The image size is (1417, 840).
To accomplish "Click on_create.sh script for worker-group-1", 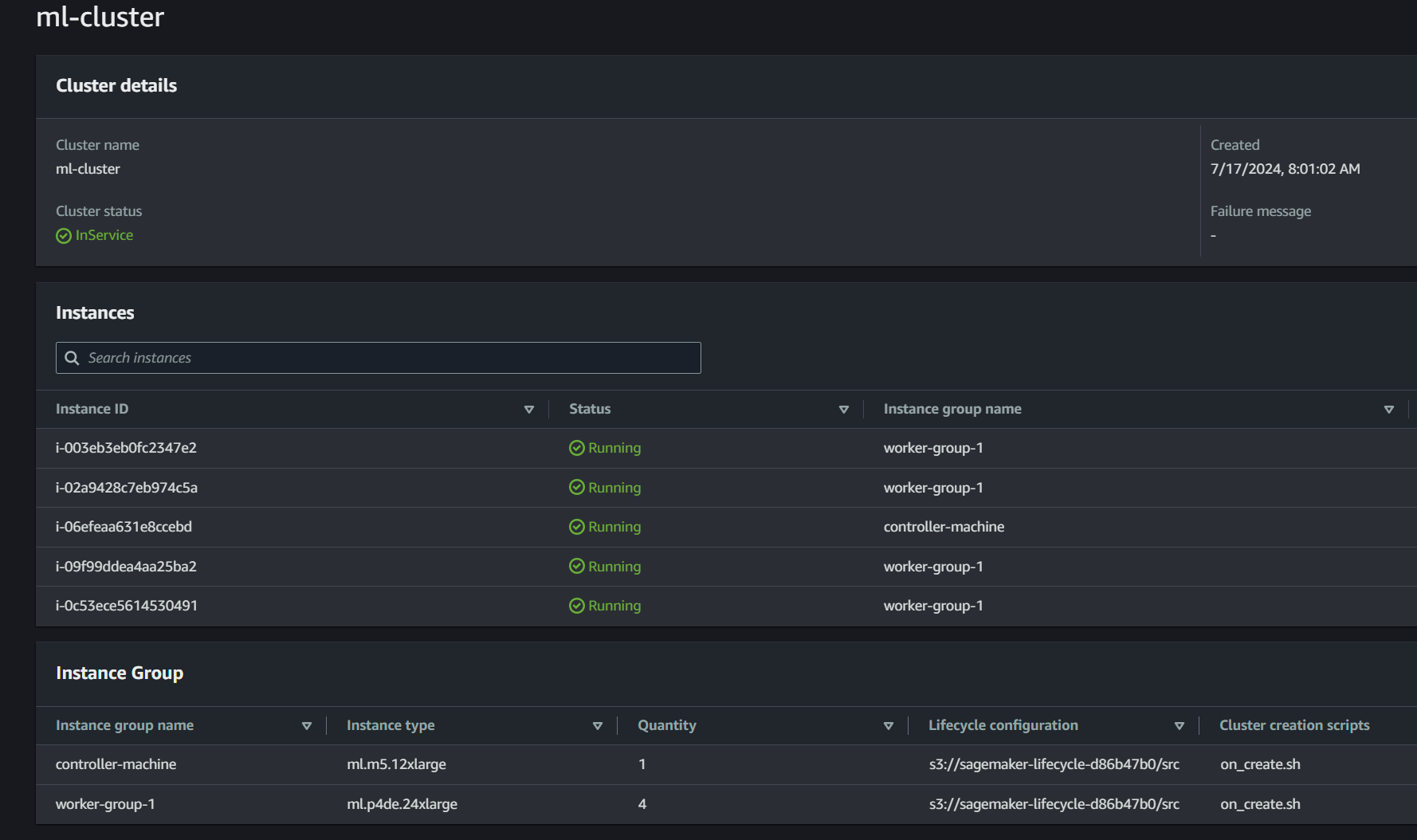I will (1260, 804).
